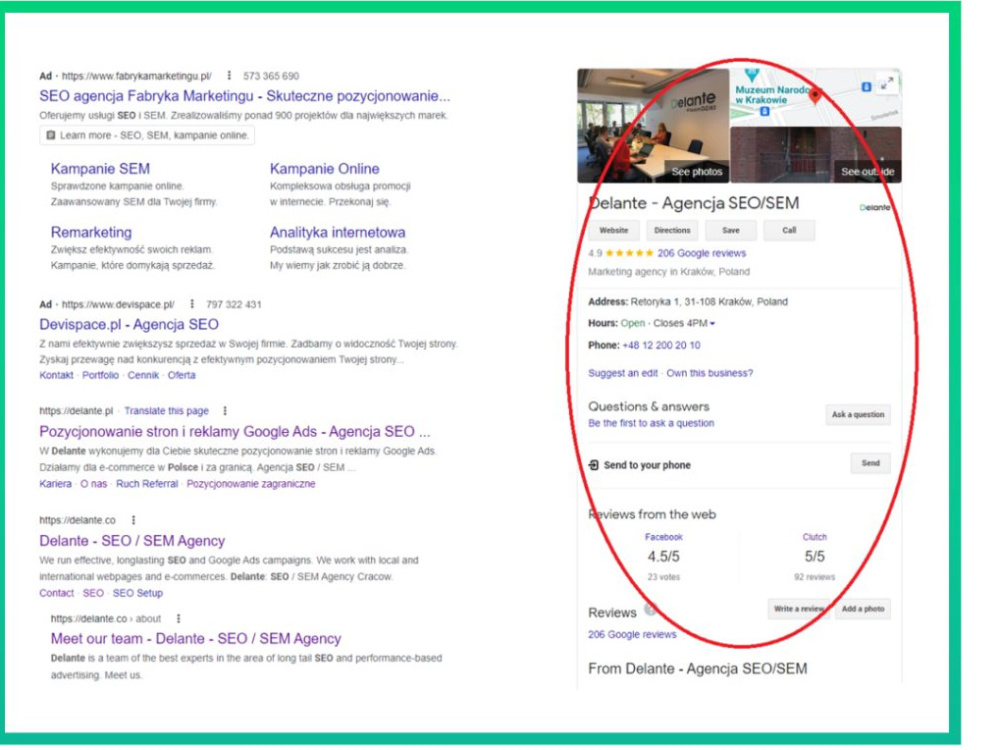The width and height of the screenshot is (1000, 750).
Task: Expand the opening hours dropdown arrow
Action: pos(712,323)
